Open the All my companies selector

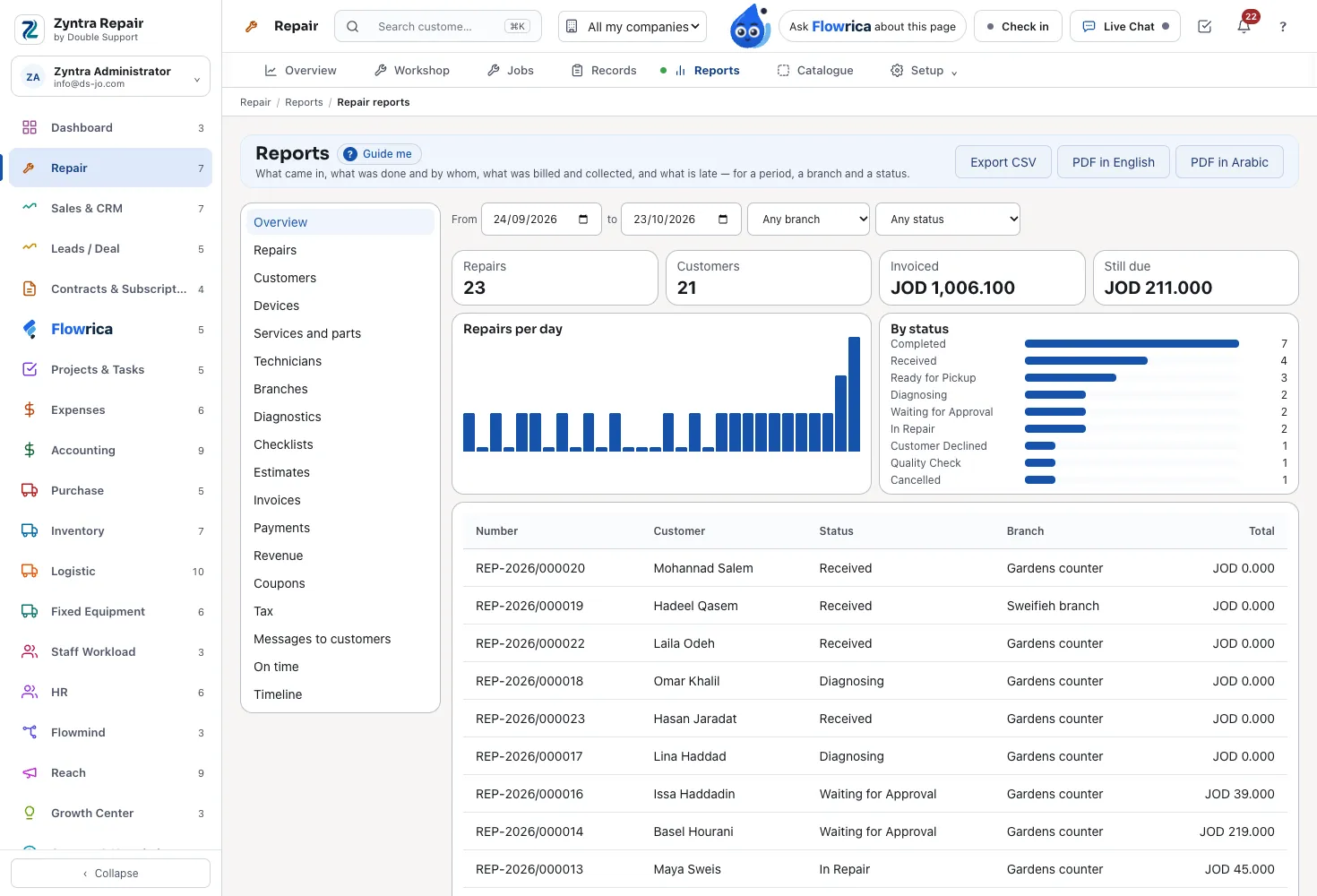click(x=633, y=27)
